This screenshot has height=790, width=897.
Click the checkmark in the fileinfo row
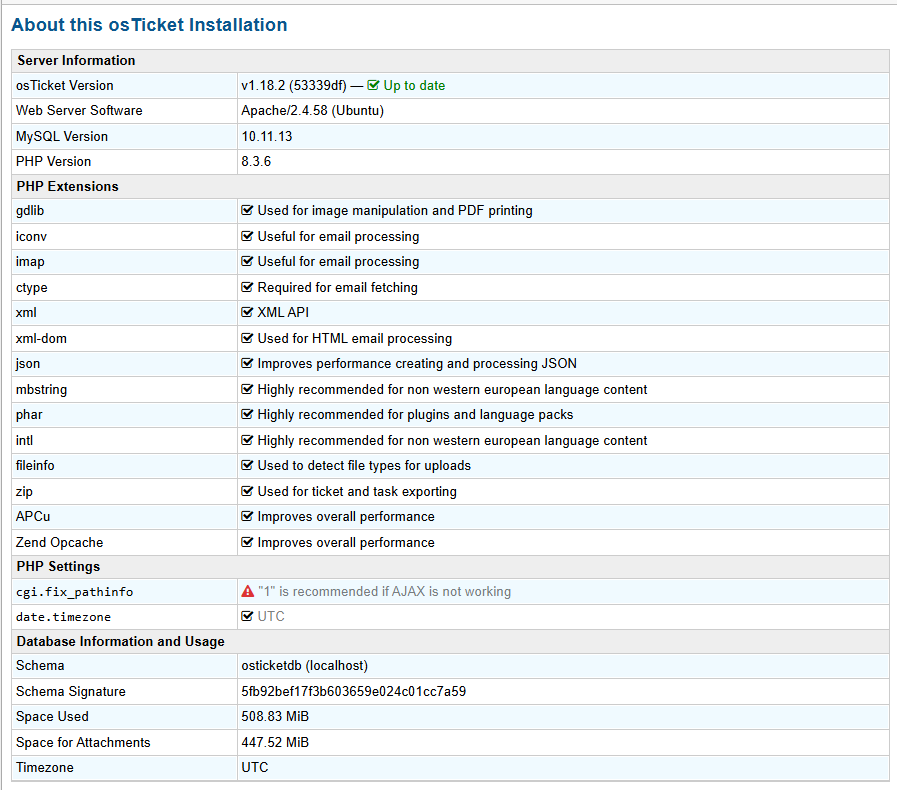(248, 465)
